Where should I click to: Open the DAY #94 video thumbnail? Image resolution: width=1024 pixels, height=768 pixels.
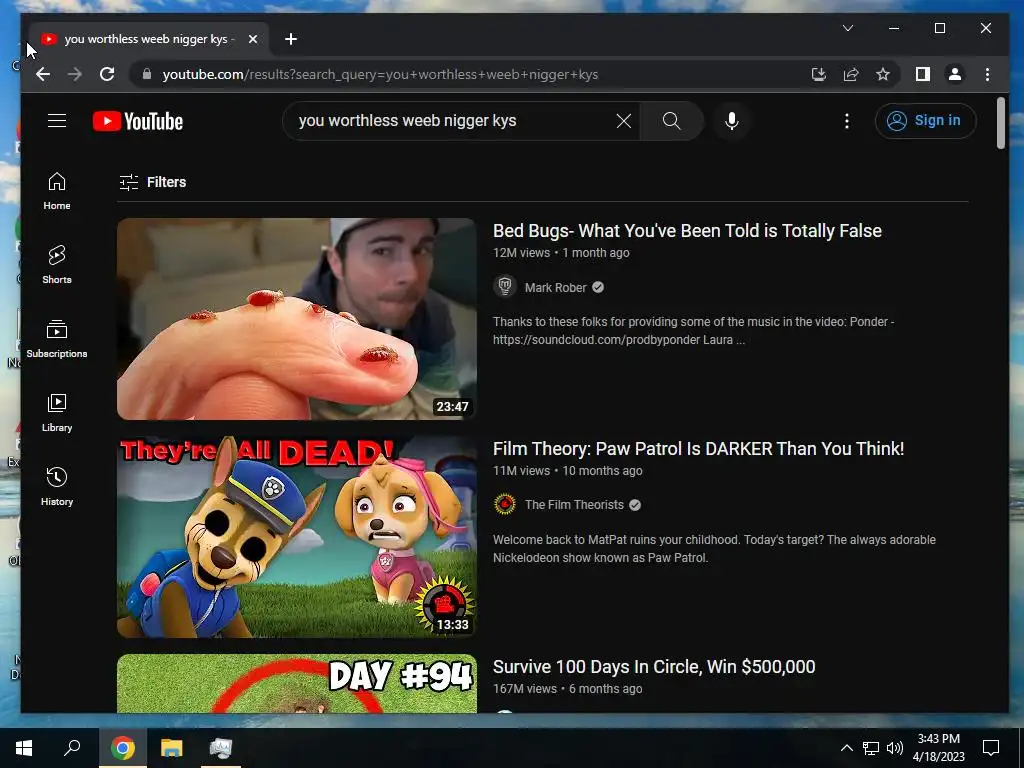click(x=297, y=683)
